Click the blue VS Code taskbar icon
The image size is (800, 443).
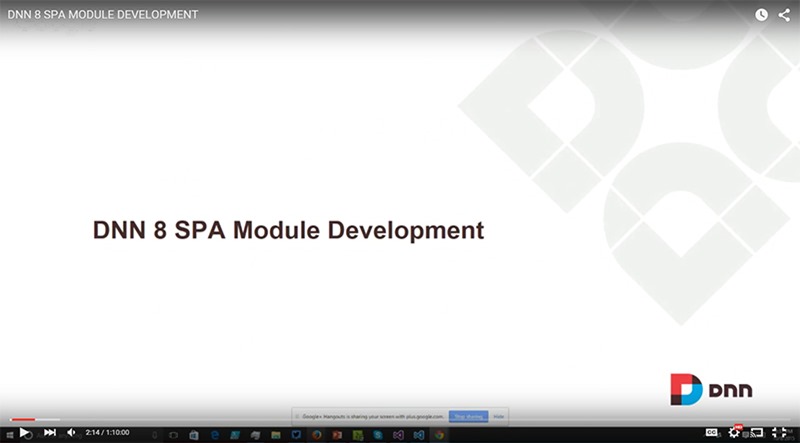[419, 435]
